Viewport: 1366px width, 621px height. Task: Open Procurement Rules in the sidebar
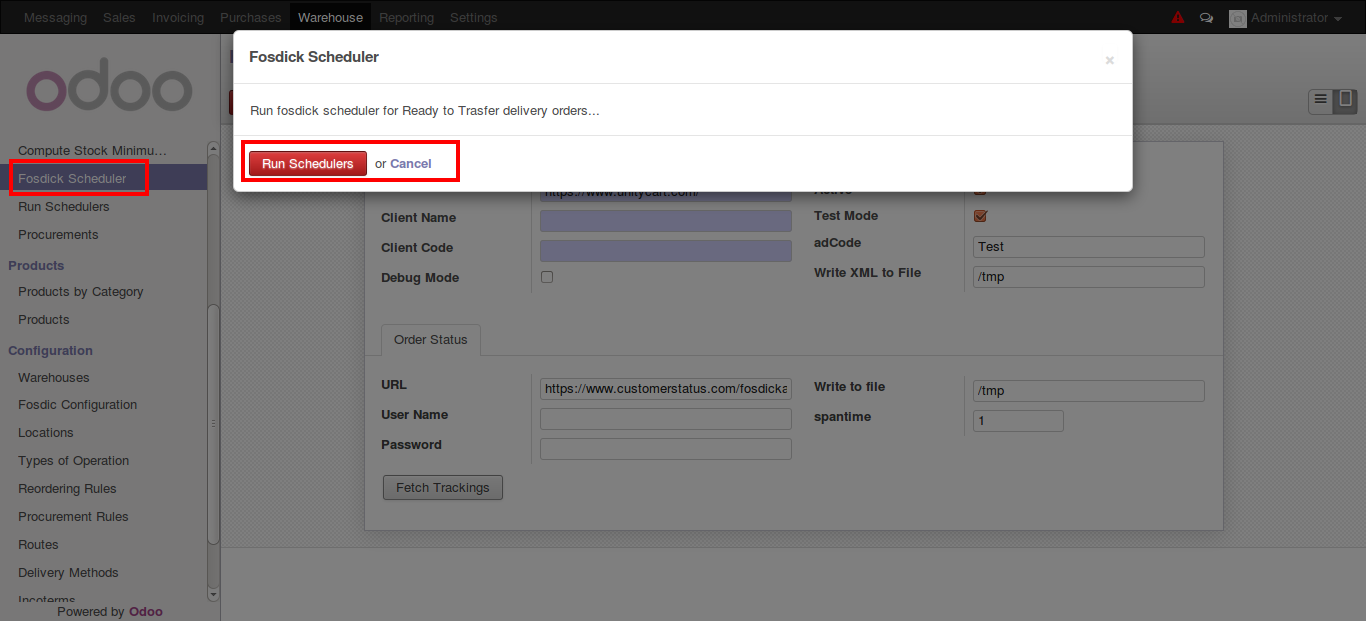click(73, 517)
